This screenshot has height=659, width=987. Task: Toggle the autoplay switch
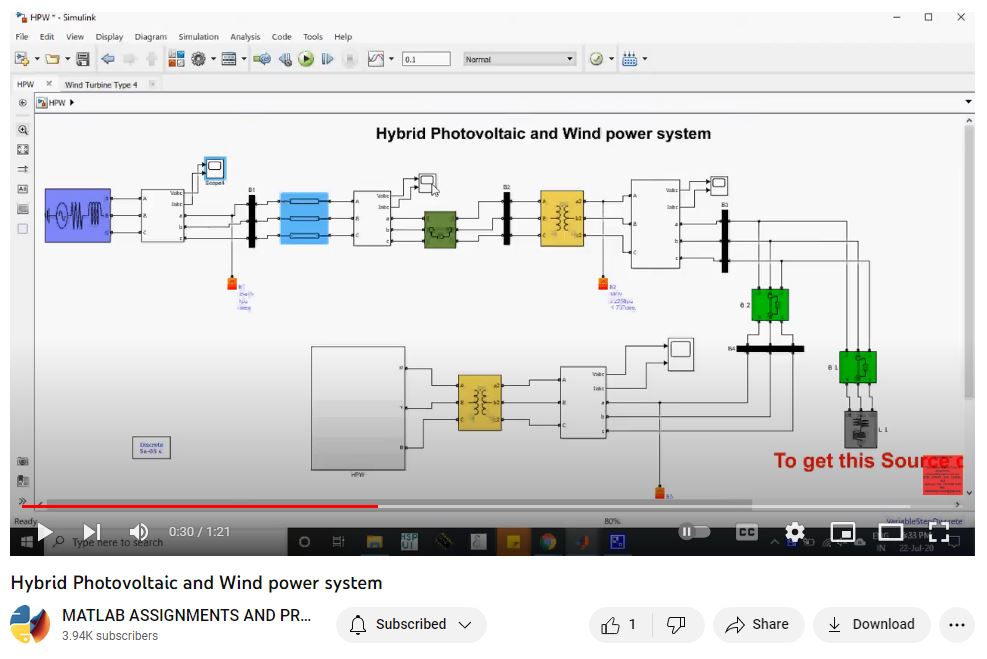(693, 532)
